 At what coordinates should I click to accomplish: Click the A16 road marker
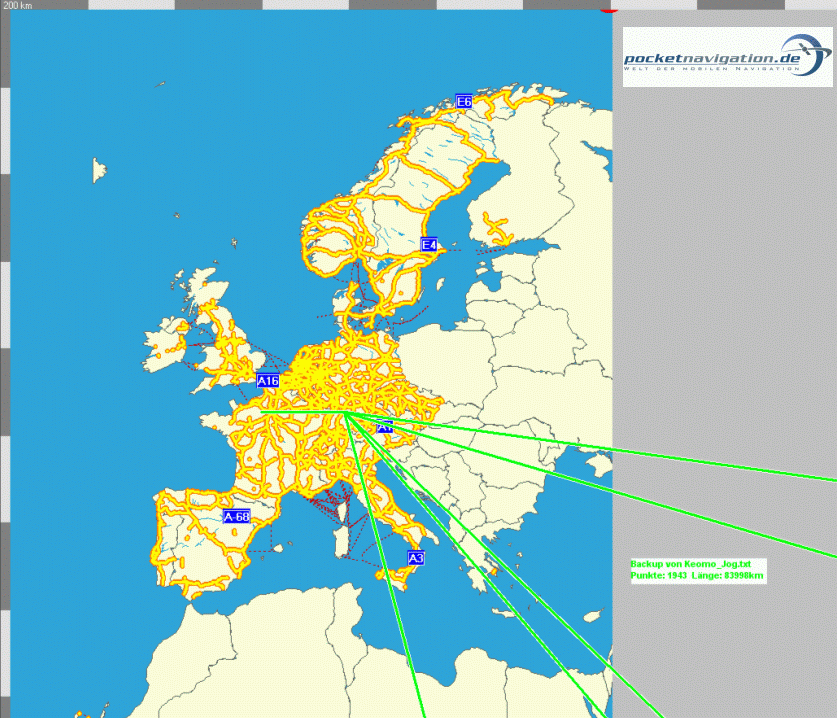coord(267,381)
